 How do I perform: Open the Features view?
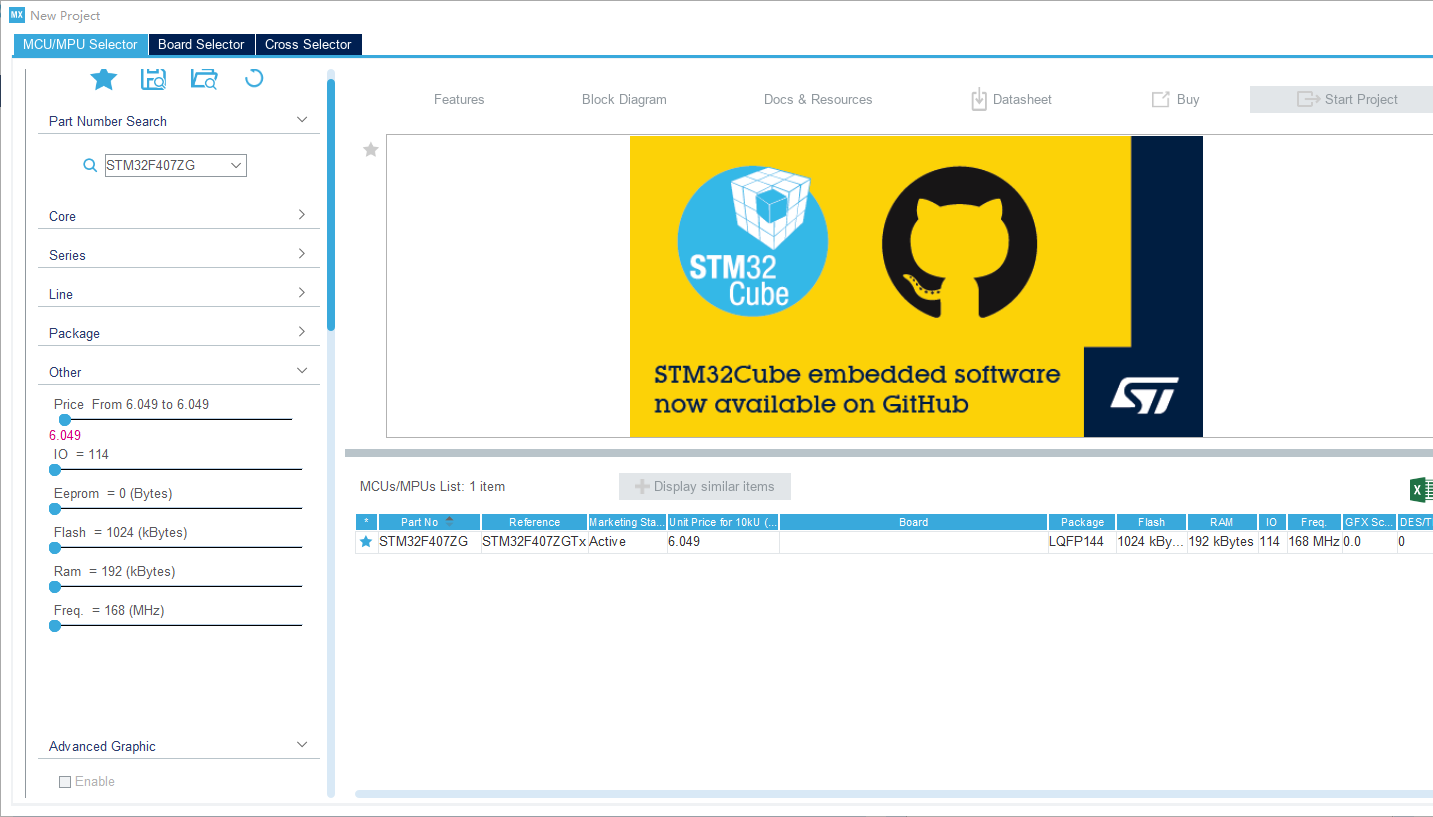coord(459,99)
